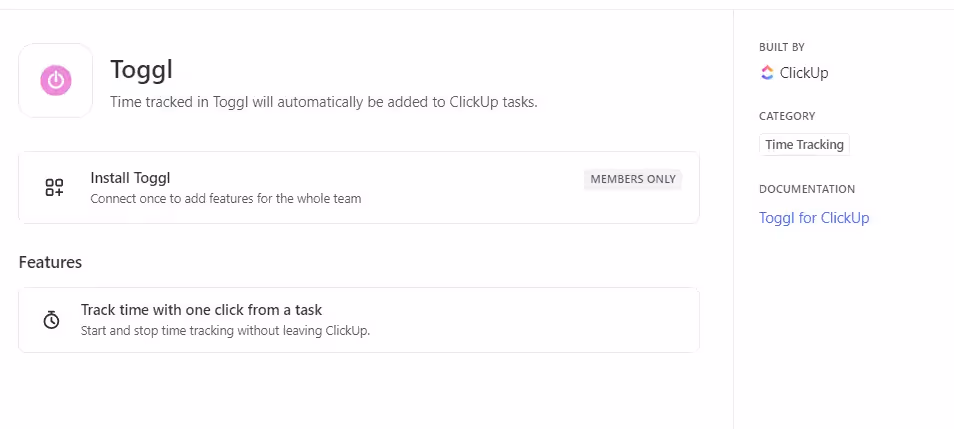Click the stopwatch icon in Features

point(52,320)
